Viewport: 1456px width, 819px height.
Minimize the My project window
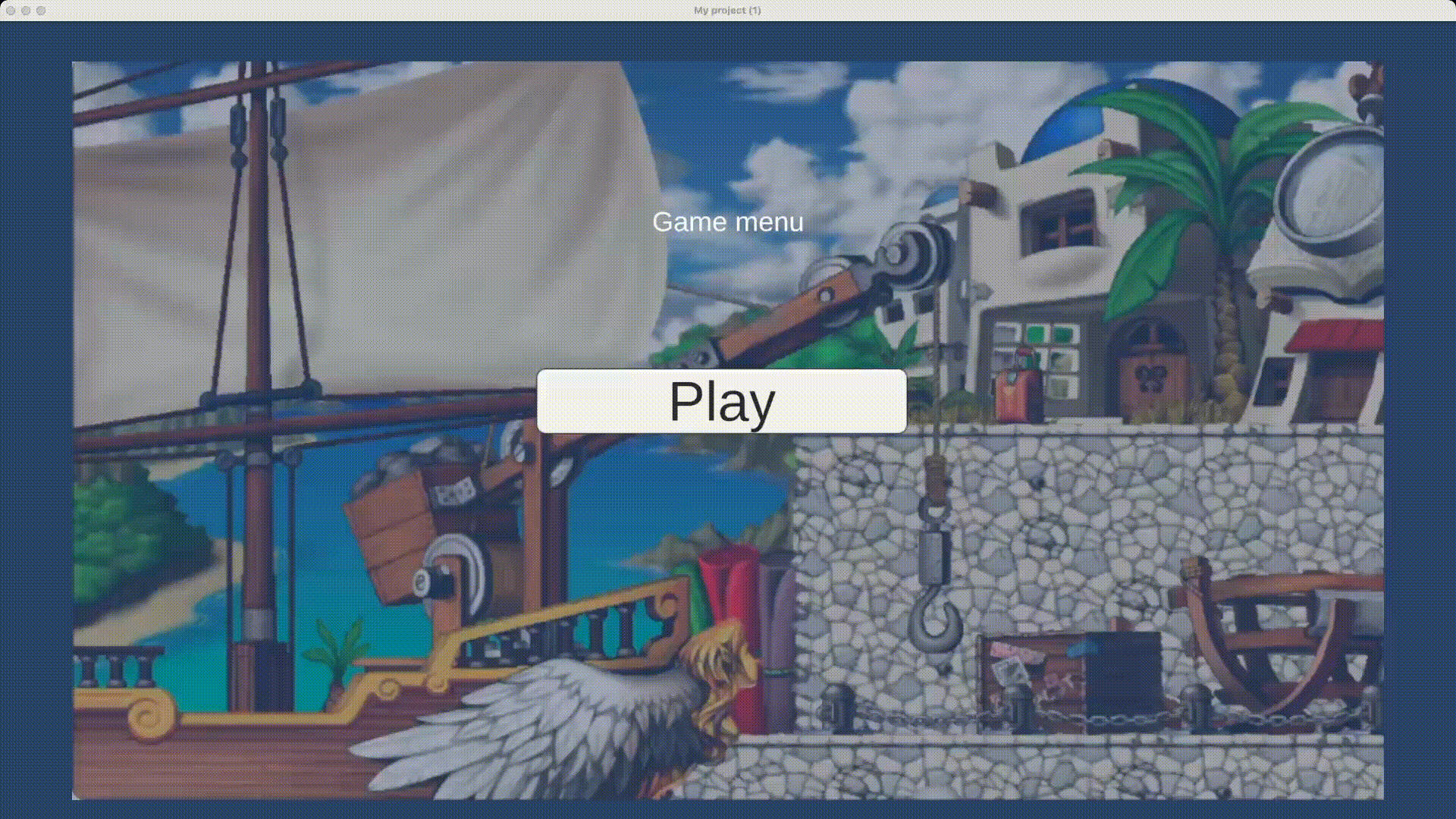26,11
